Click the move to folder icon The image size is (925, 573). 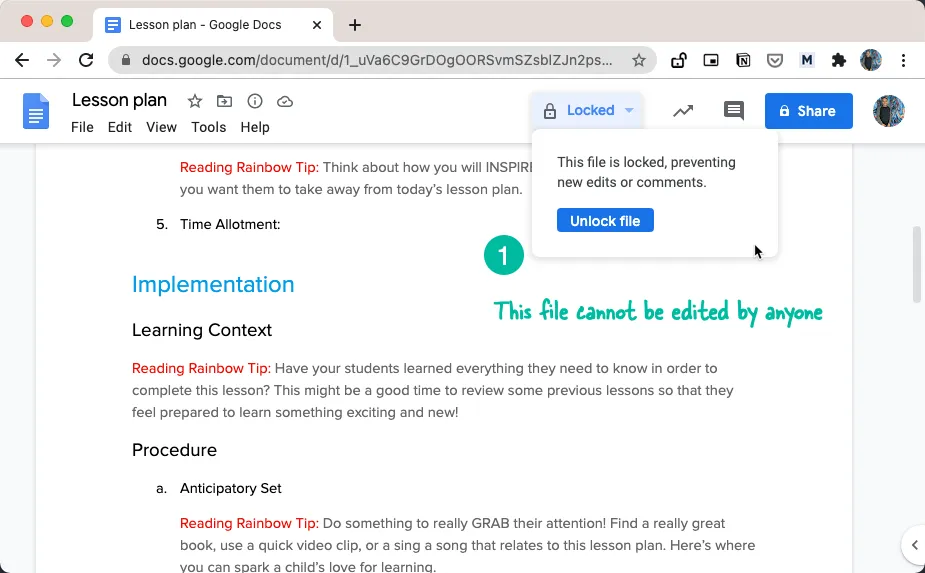[x=225, y=101]
